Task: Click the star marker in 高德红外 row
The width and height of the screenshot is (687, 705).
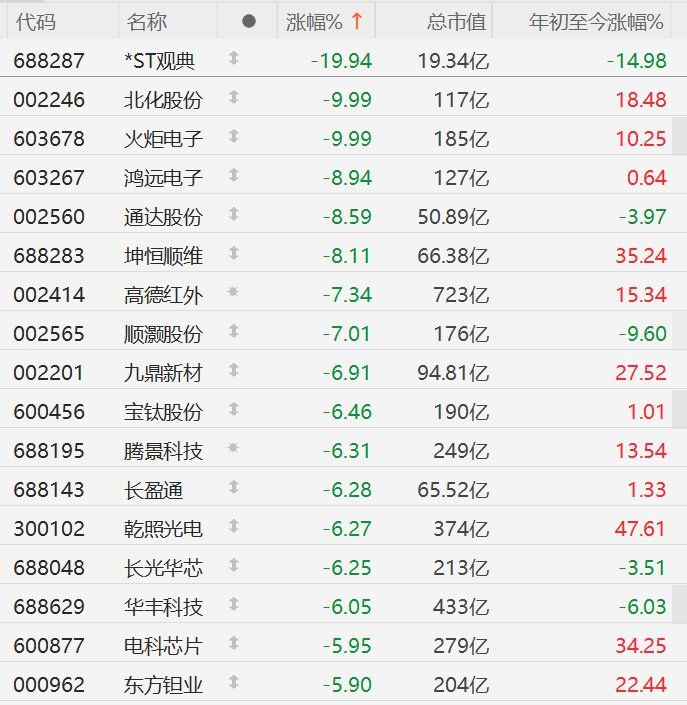Action: [x=233, y=292]
